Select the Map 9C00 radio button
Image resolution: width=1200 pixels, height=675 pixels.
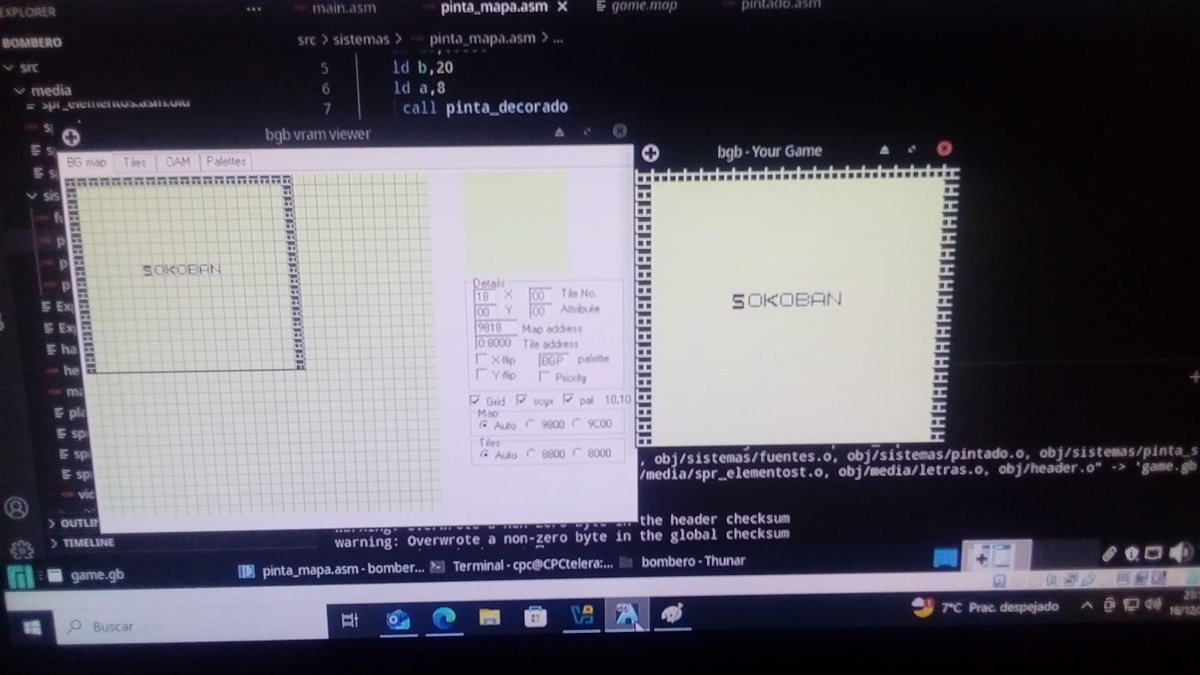578,425
